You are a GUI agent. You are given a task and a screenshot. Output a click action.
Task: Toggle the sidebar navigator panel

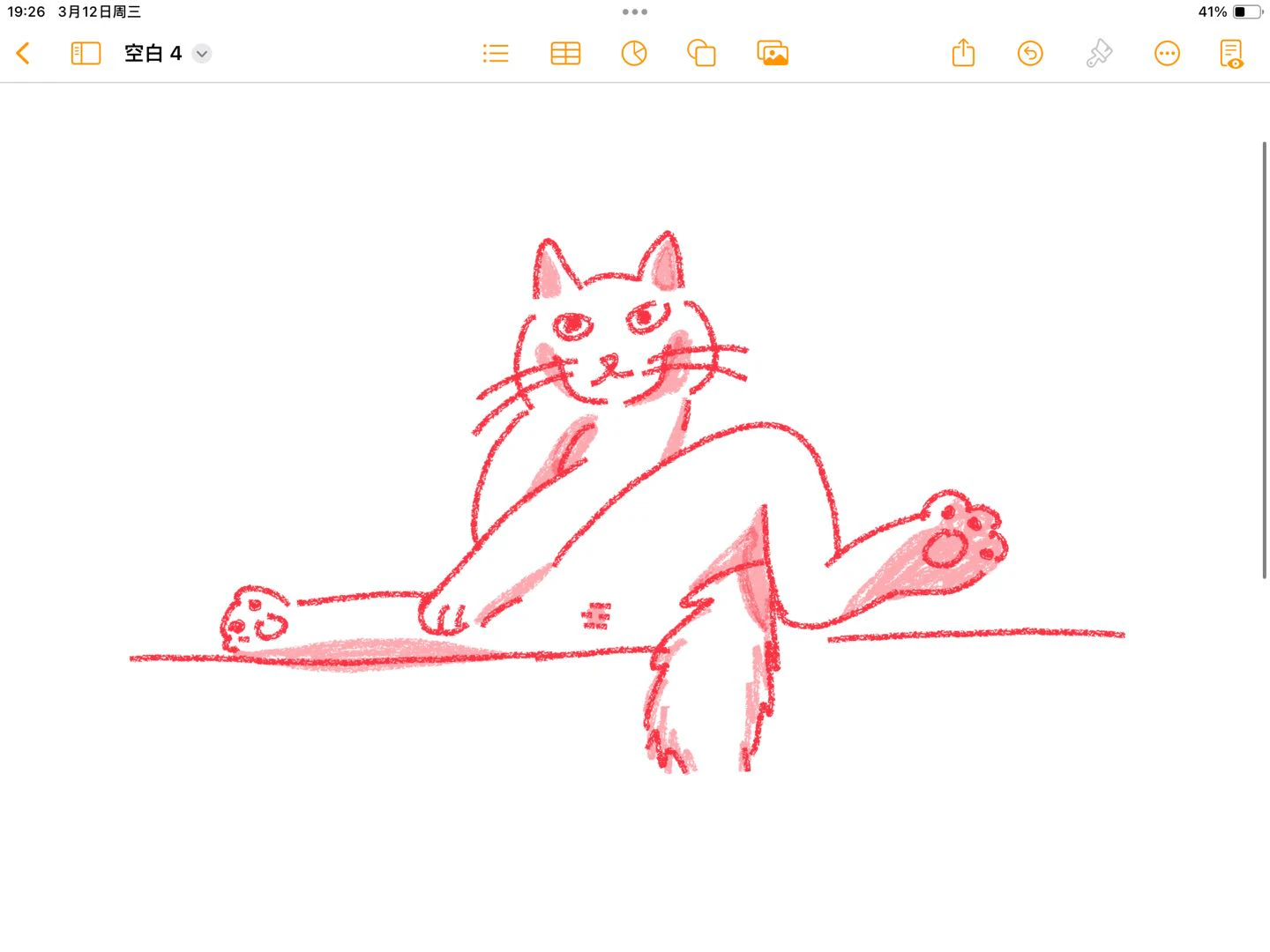pyautogui.click(x=86, y=54)
